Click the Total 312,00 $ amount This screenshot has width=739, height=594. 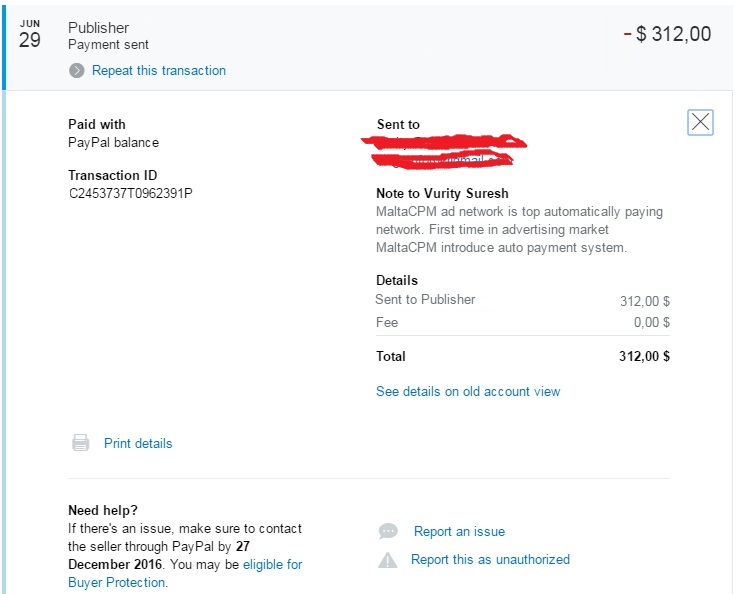click(644, 356)
